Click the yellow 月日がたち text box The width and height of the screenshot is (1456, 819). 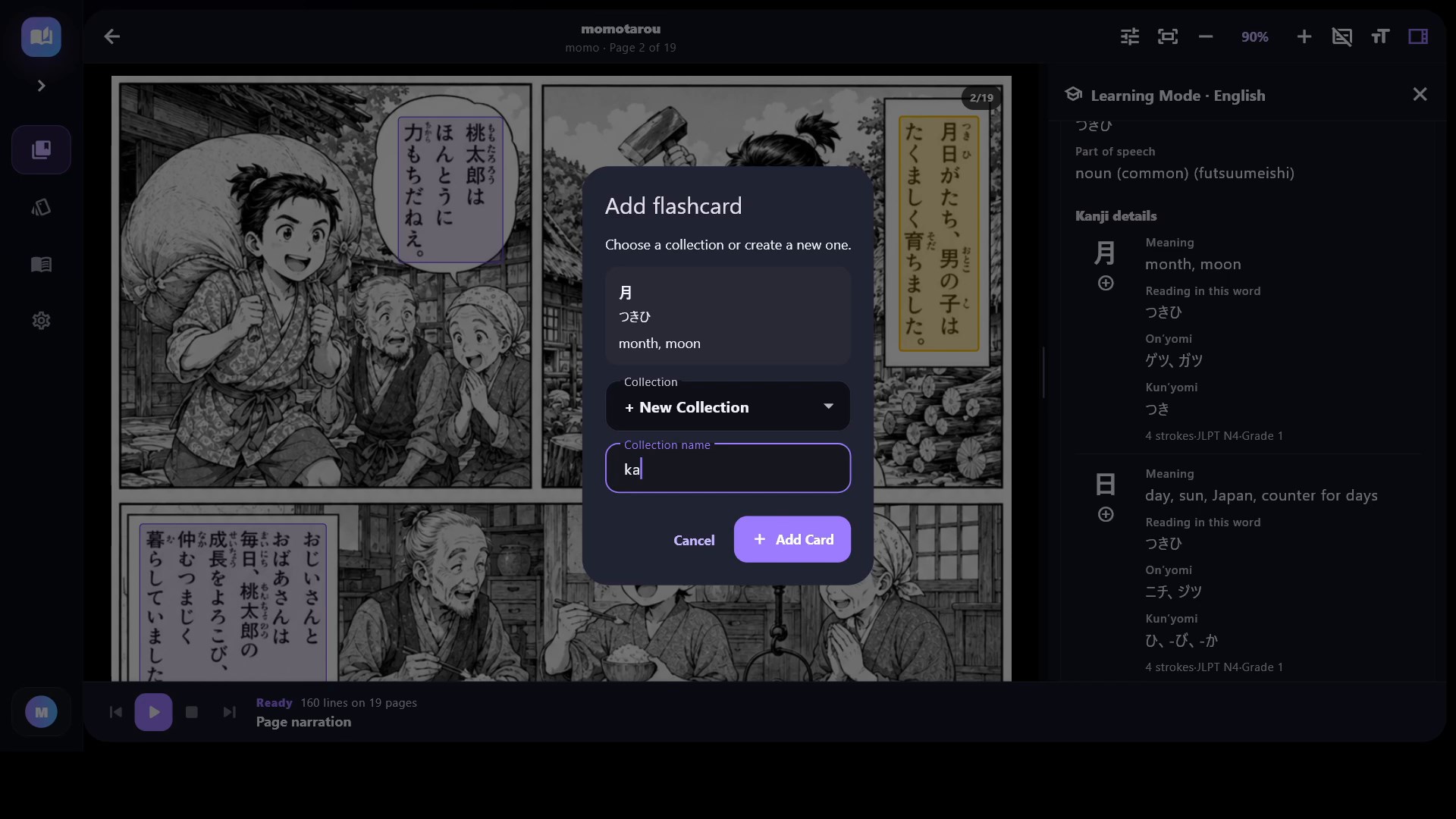coord(939,234)
